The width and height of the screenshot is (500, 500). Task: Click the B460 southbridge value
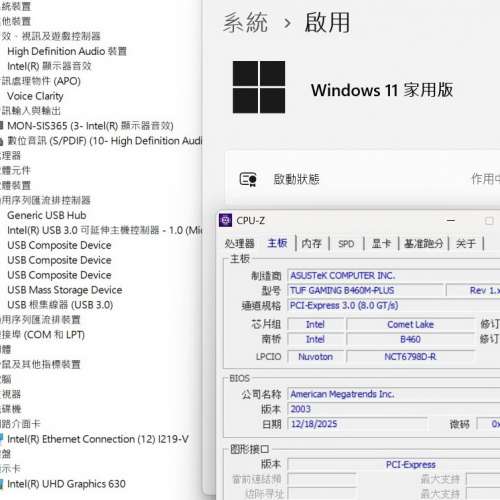[410, 339]
